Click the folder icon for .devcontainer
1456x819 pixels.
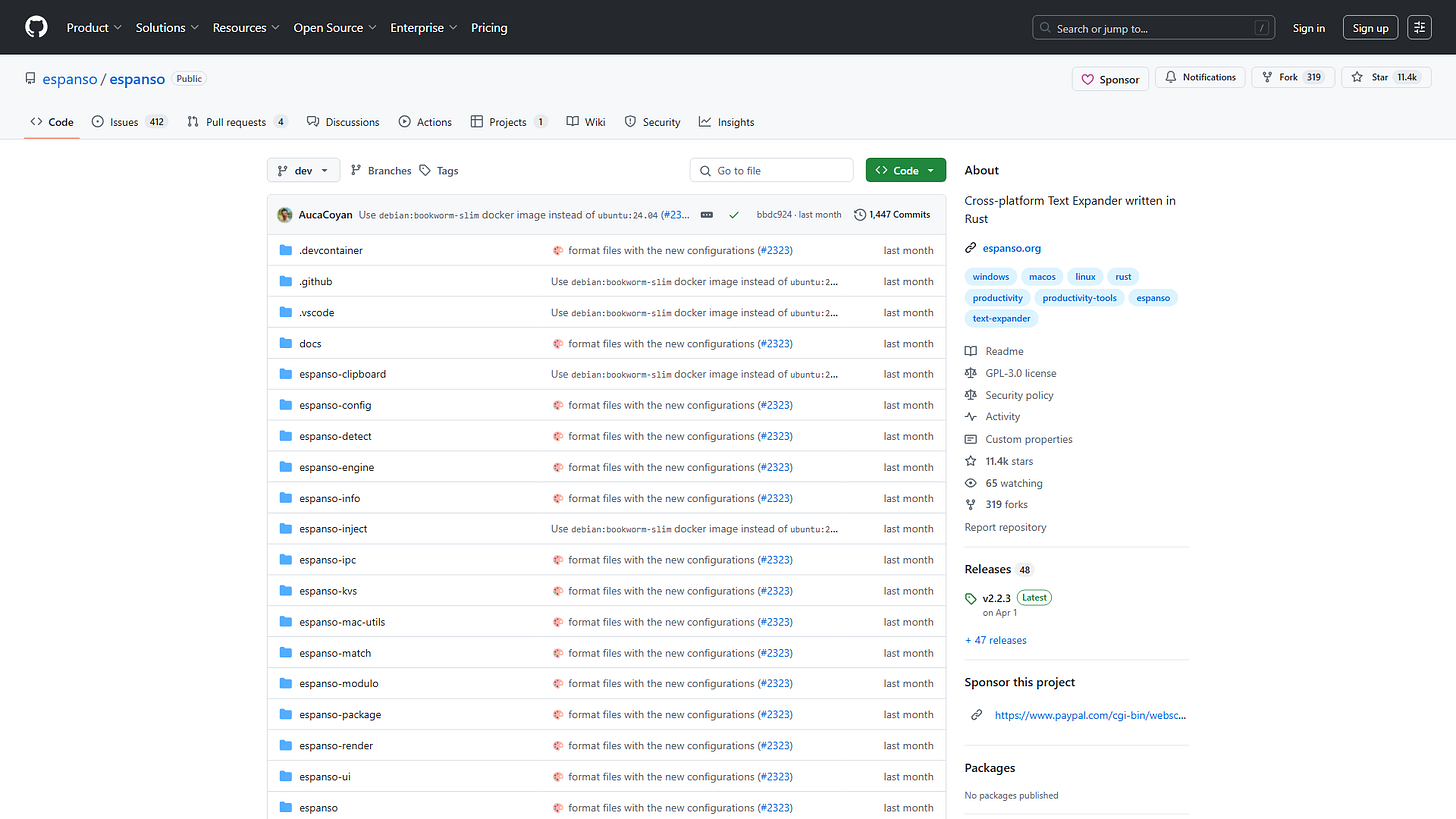pos(286,250)
